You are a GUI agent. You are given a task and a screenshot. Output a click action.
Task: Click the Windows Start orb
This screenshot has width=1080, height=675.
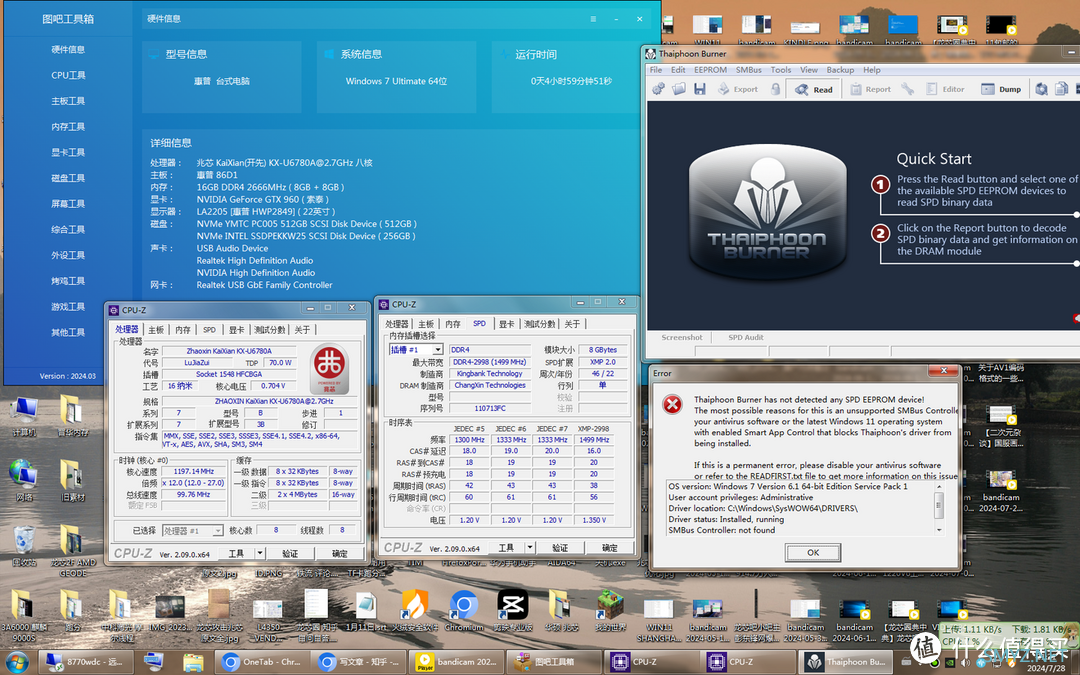pos(17,663)
